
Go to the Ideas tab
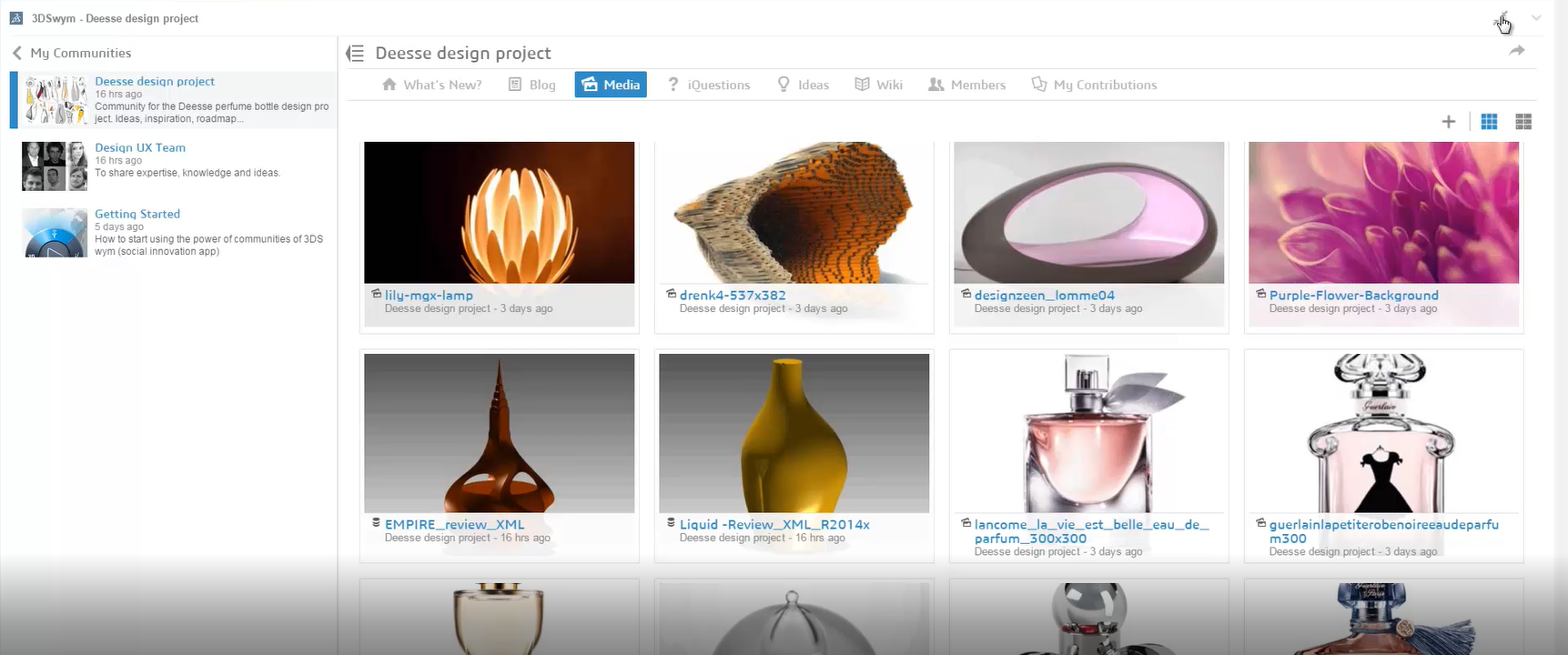pyautogui.click(x=803, y=85)
